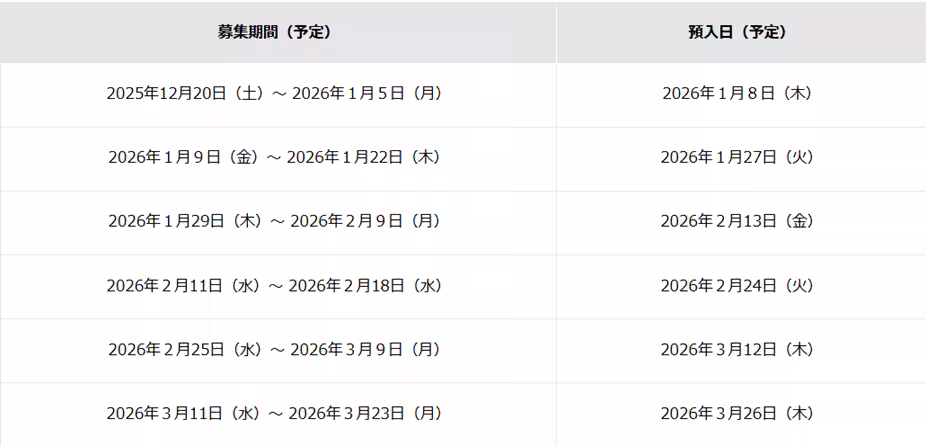Select period starting 2025年12月20日（土）

[185, 94]
